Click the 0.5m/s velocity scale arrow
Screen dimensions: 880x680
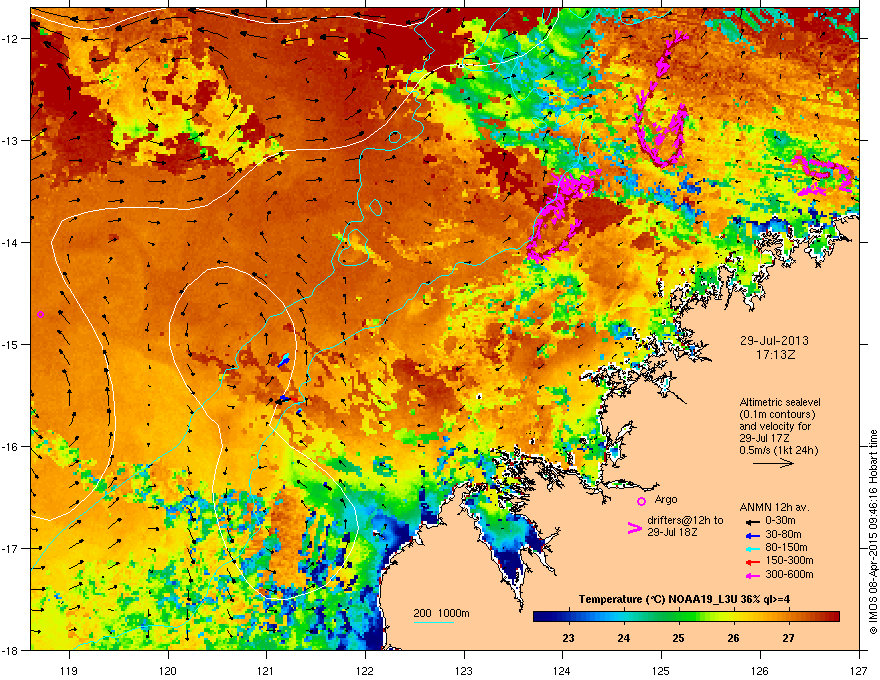click(773, 463)
